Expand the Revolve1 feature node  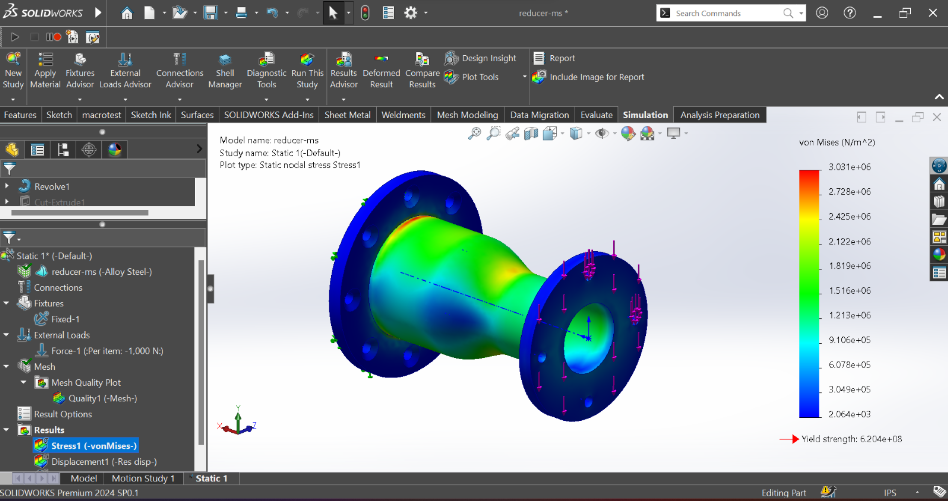point(8,187)
